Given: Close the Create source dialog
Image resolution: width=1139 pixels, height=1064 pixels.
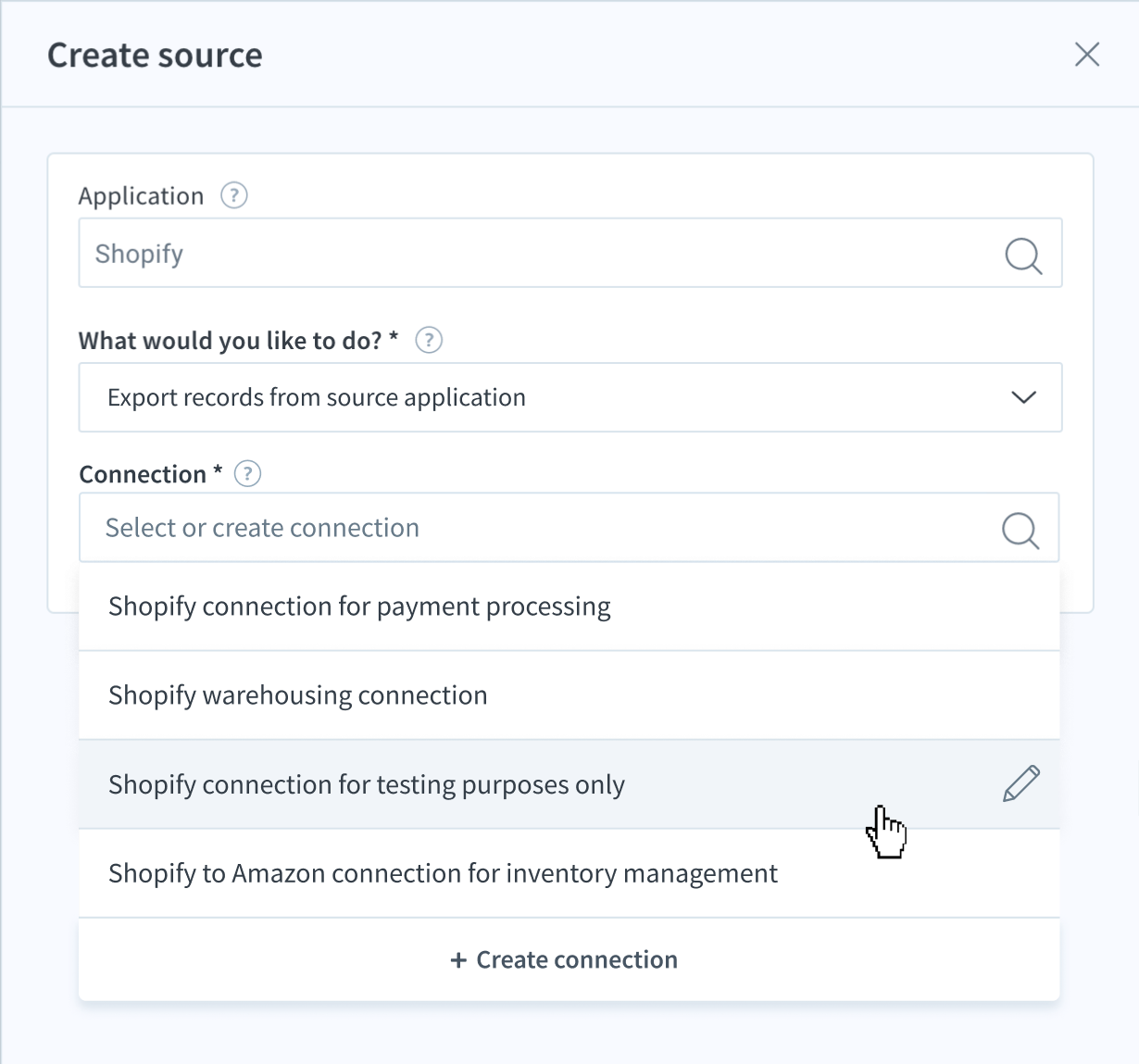Looking at the screenshot, I should [1087, 55].
